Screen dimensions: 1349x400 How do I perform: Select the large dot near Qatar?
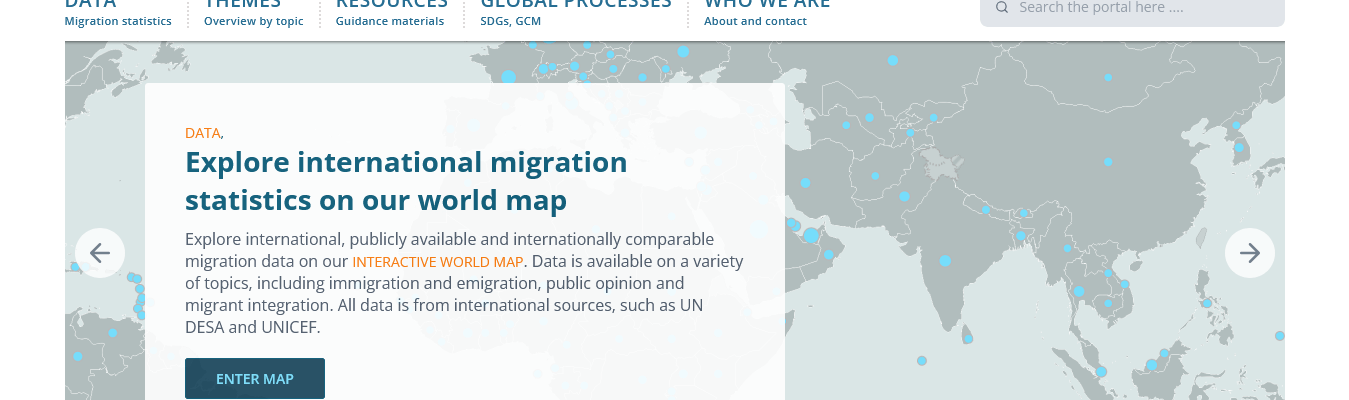(811, 236)
